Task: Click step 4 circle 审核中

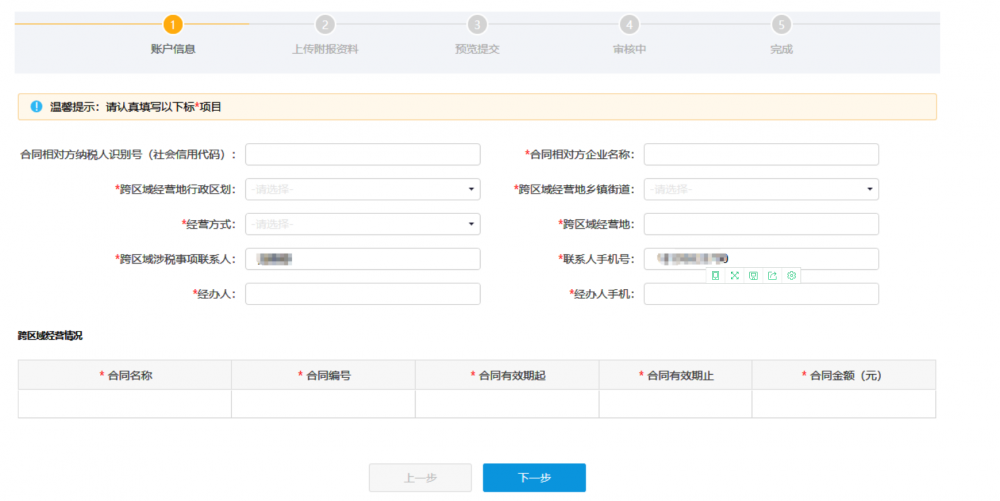Action: [x=629, y=24]
